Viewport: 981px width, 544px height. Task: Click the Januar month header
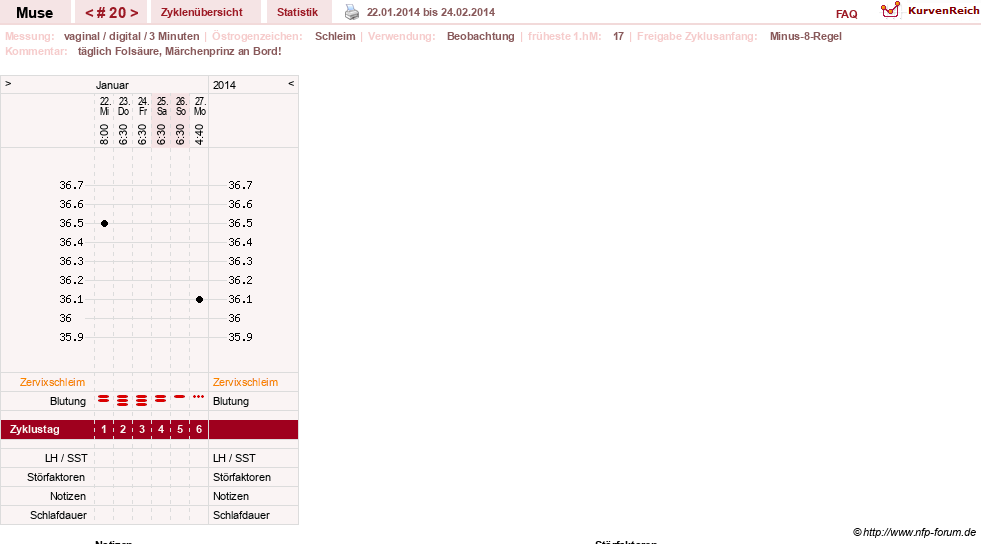[x=112, y=85]
